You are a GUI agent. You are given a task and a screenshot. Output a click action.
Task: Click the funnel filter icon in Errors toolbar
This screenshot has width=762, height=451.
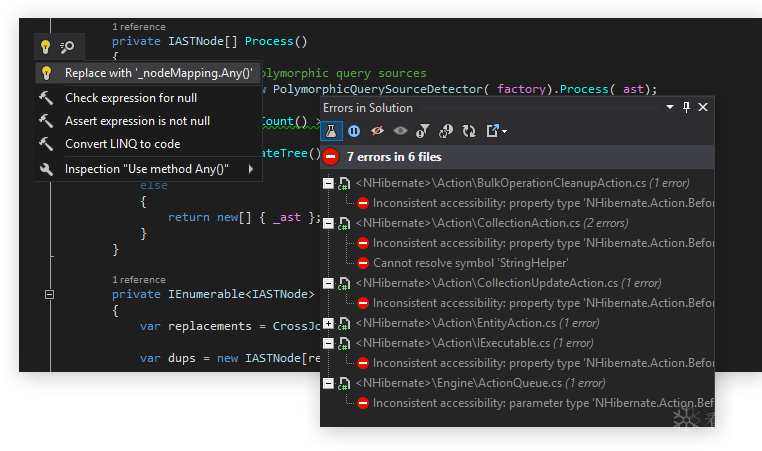point(422,130)
